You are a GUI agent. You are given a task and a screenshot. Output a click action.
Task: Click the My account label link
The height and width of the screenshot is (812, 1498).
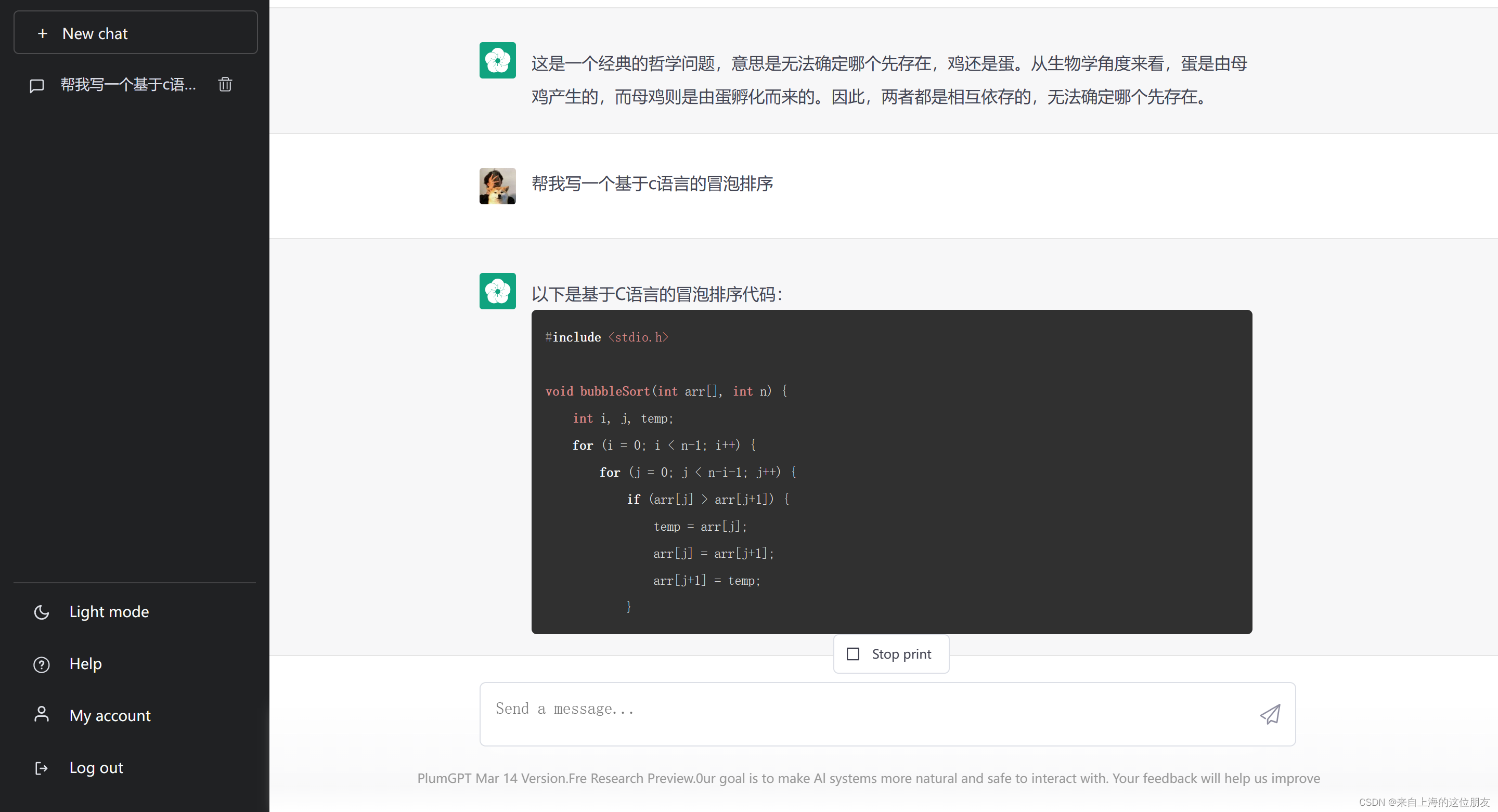coord(110,715)
